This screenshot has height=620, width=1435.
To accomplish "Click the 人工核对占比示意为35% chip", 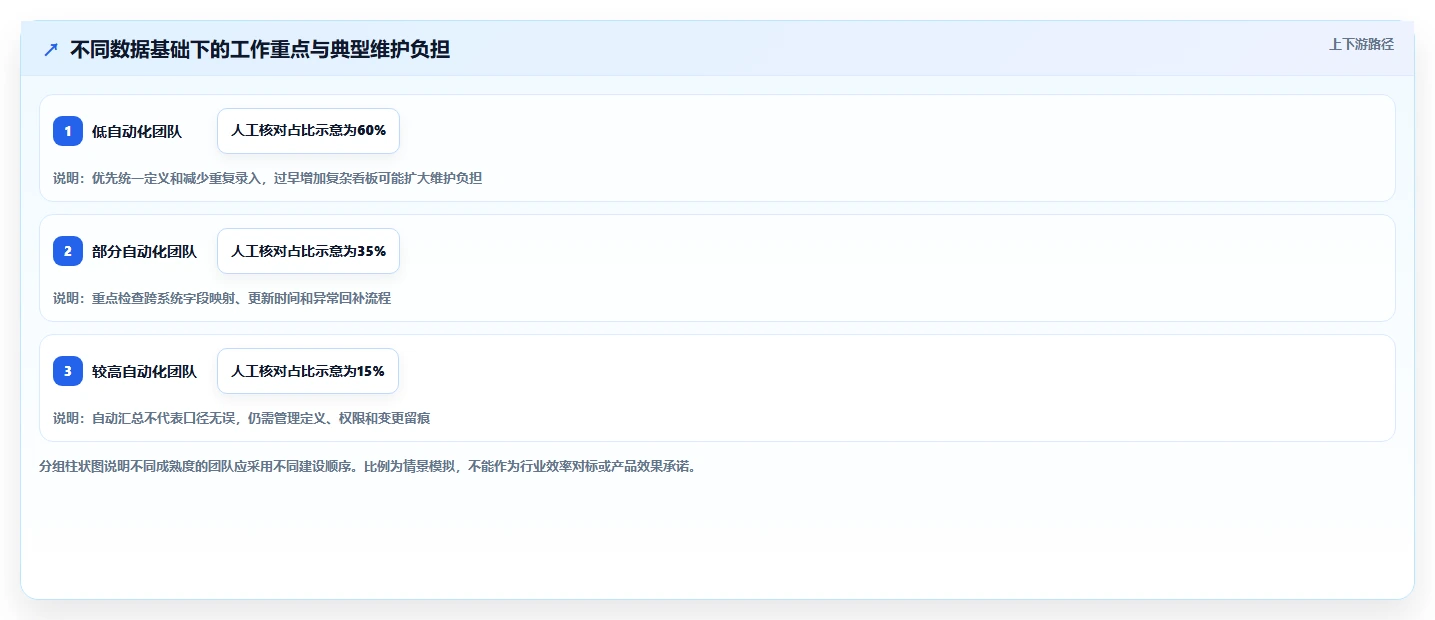I will click(x=308, y=251).
